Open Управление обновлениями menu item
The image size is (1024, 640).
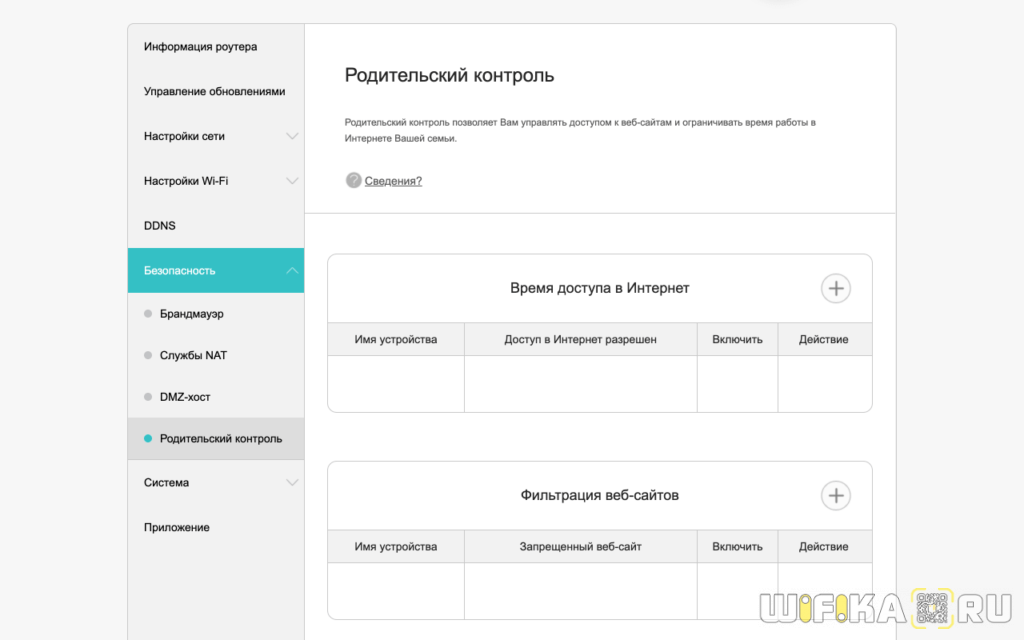(214, 91)
